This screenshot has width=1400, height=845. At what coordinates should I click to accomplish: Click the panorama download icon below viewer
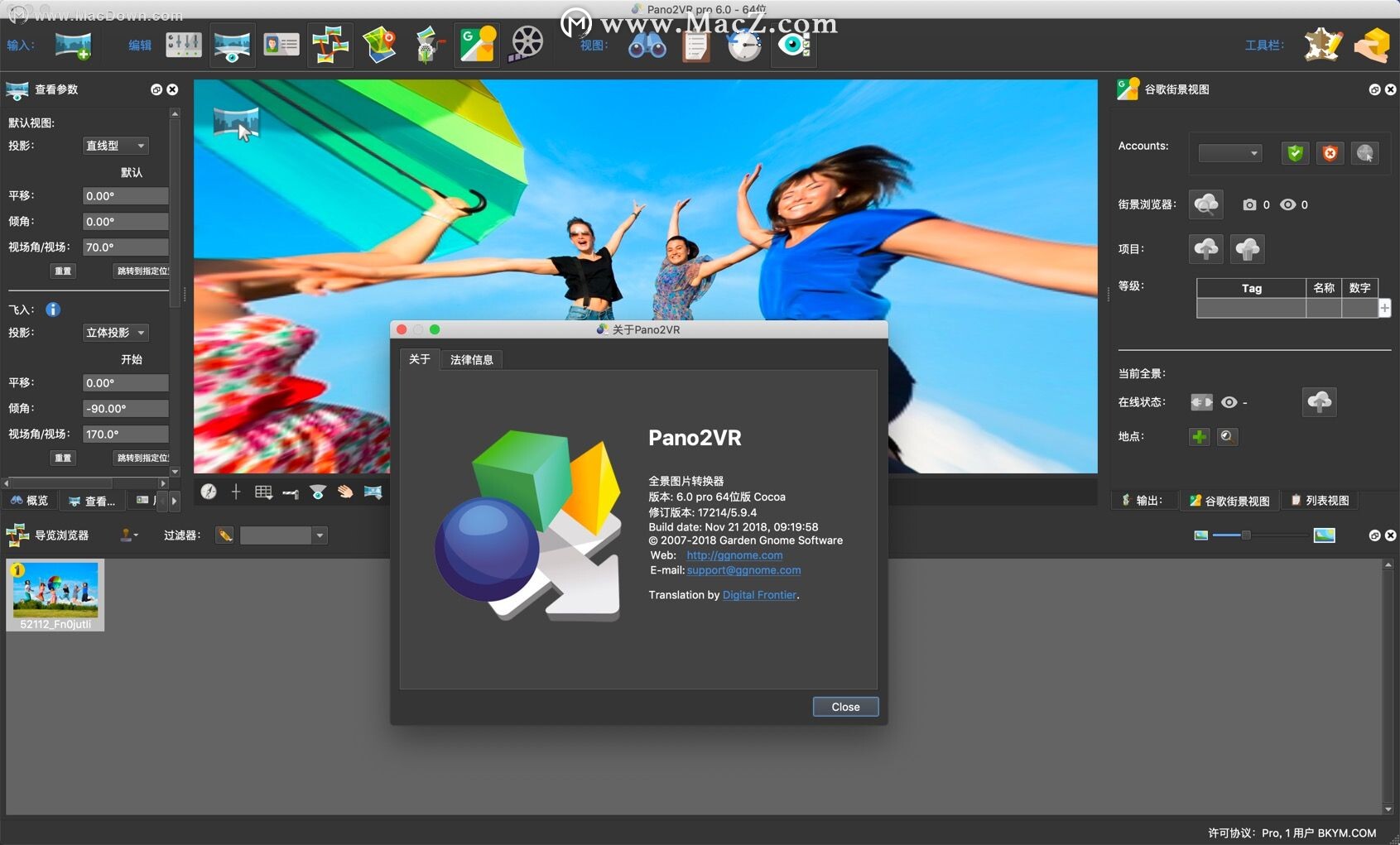[373, 492]
